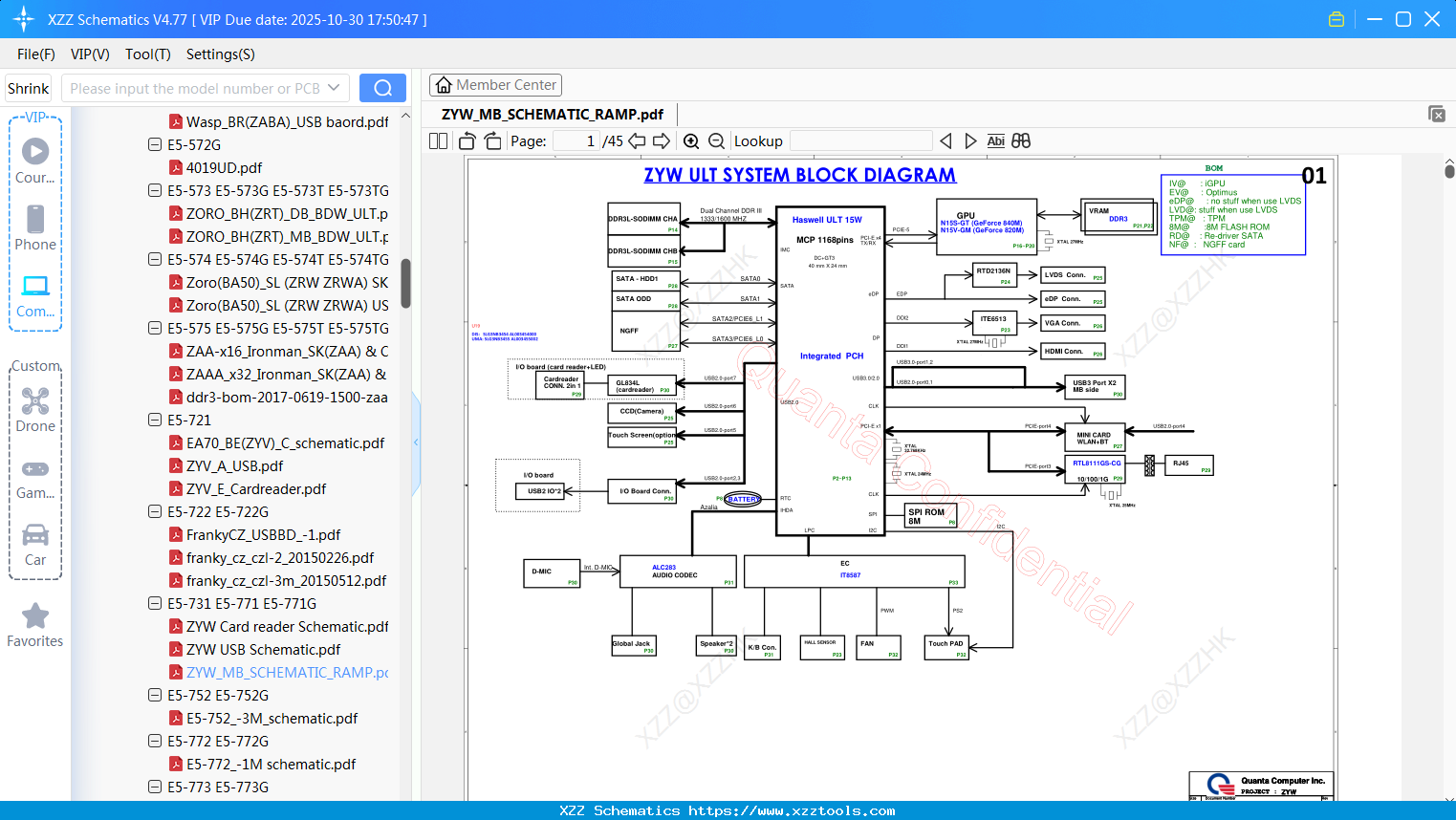1456x820 pixels.
Task: Zoom out of the schematic
Action: (x=716, y=141)
